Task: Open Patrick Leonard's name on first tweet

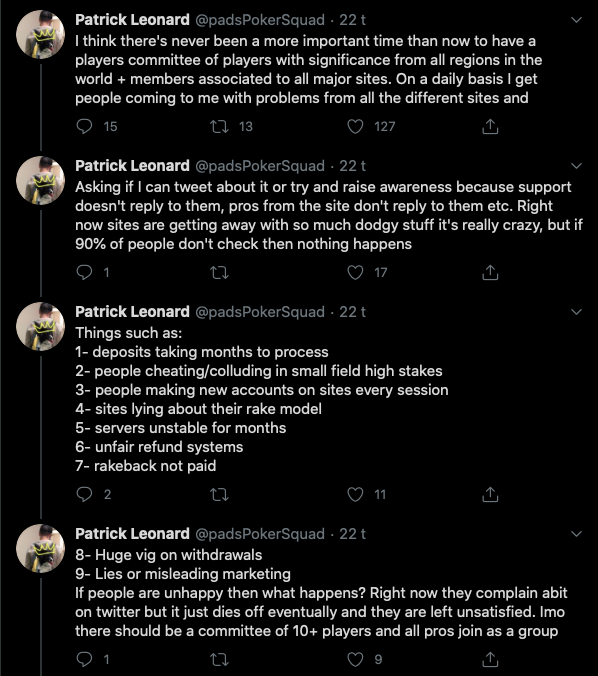Action: coord(132,19)
